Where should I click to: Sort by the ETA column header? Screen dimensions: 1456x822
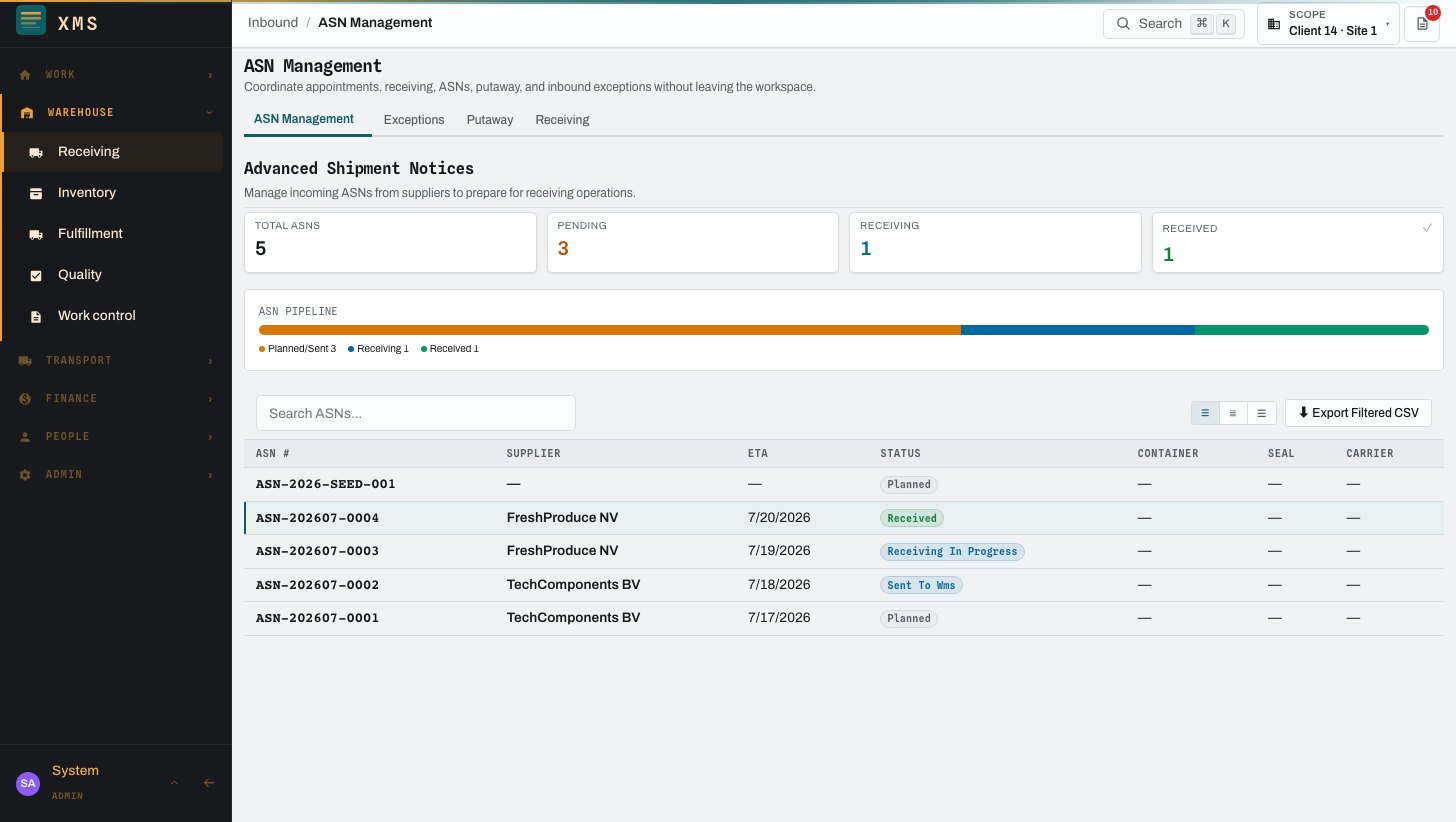pos(758,453)
